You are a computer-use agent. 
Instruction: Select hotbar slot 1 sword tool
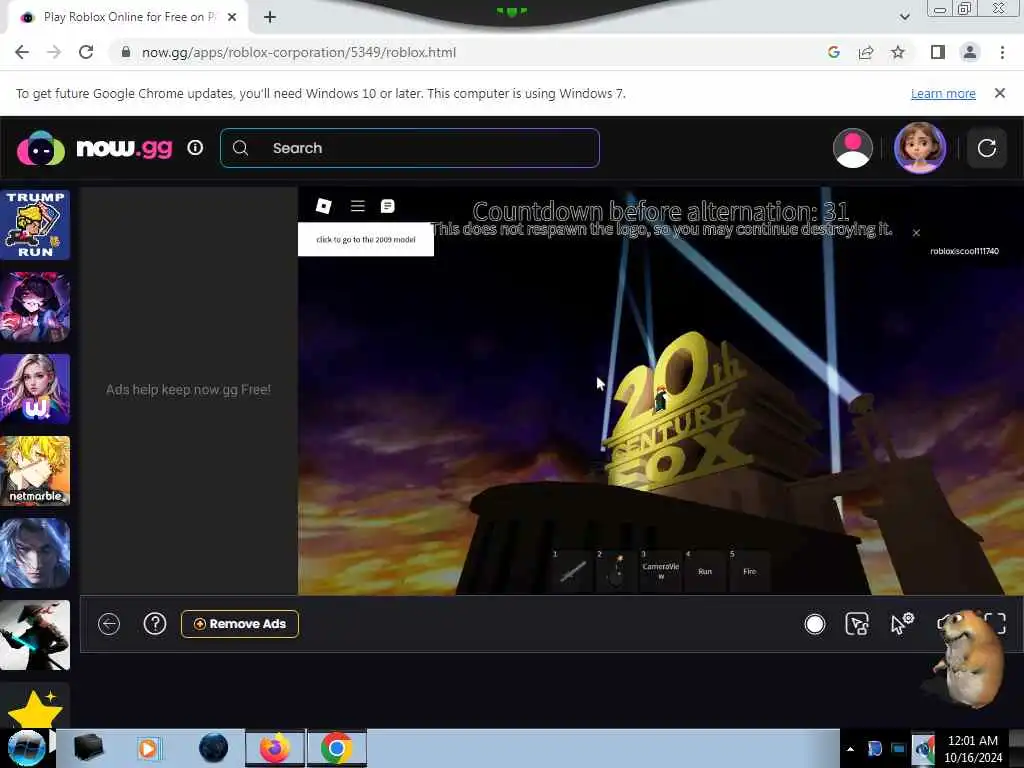(x=572, y=571)
